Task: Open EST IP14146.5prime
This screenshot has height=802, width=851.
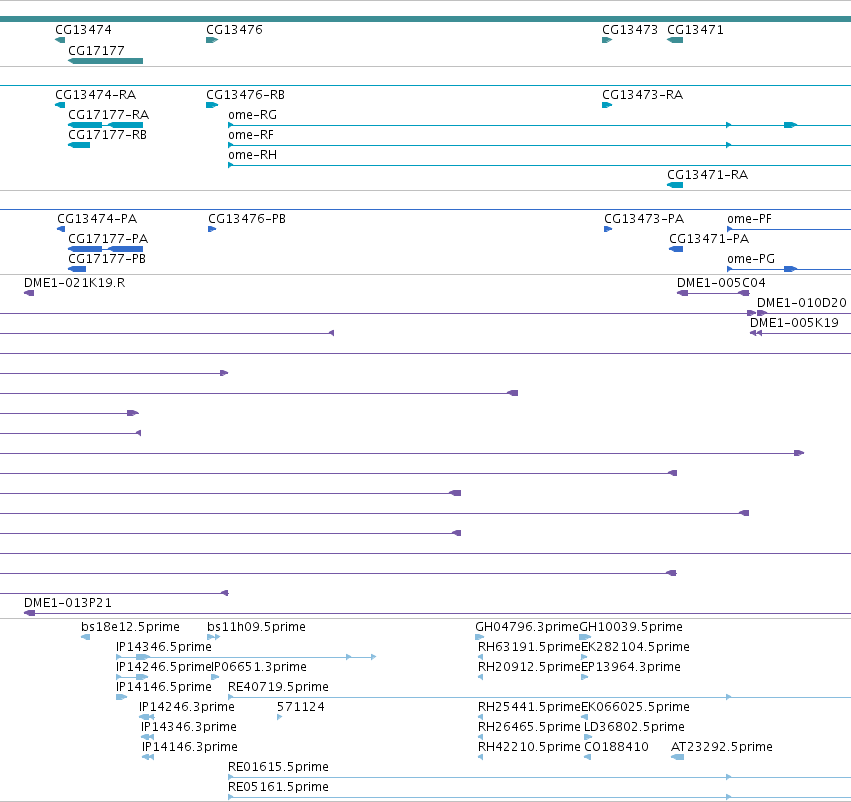Action: [164, 688]
